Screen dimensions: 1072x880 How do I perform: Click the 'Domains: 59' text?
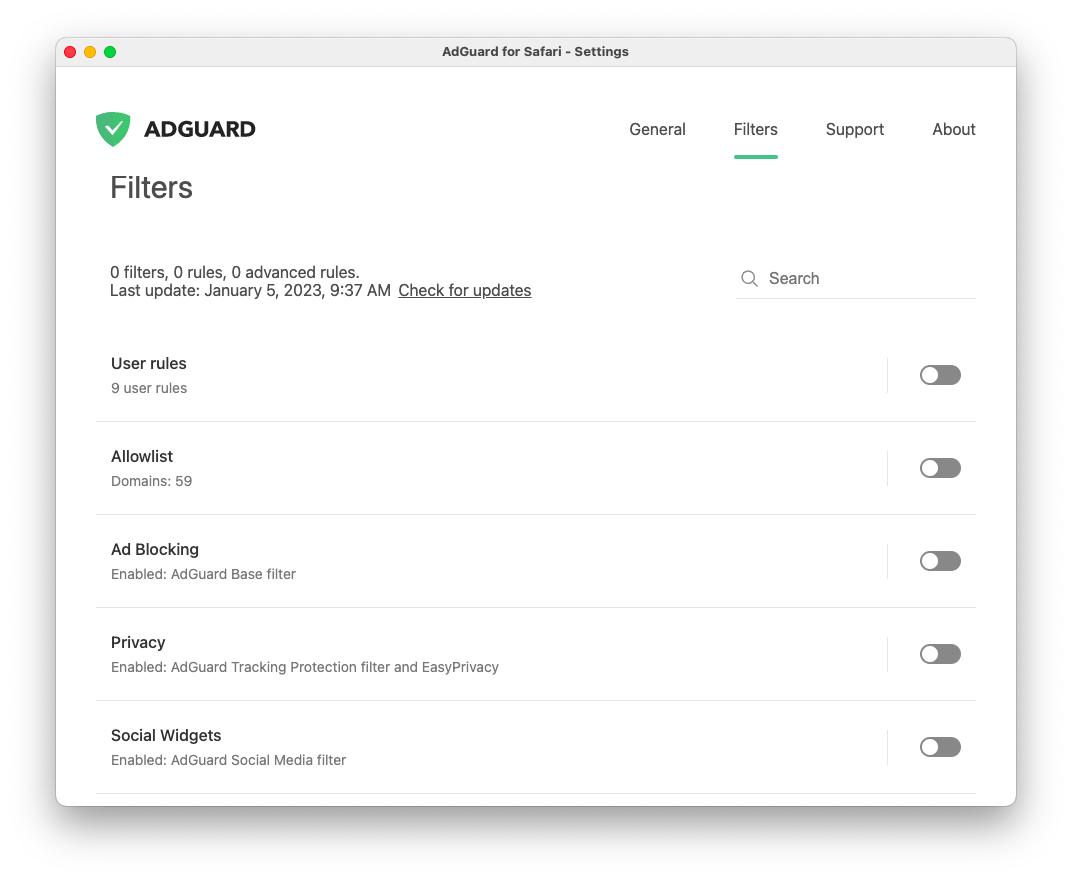click(x=152, y=481)
